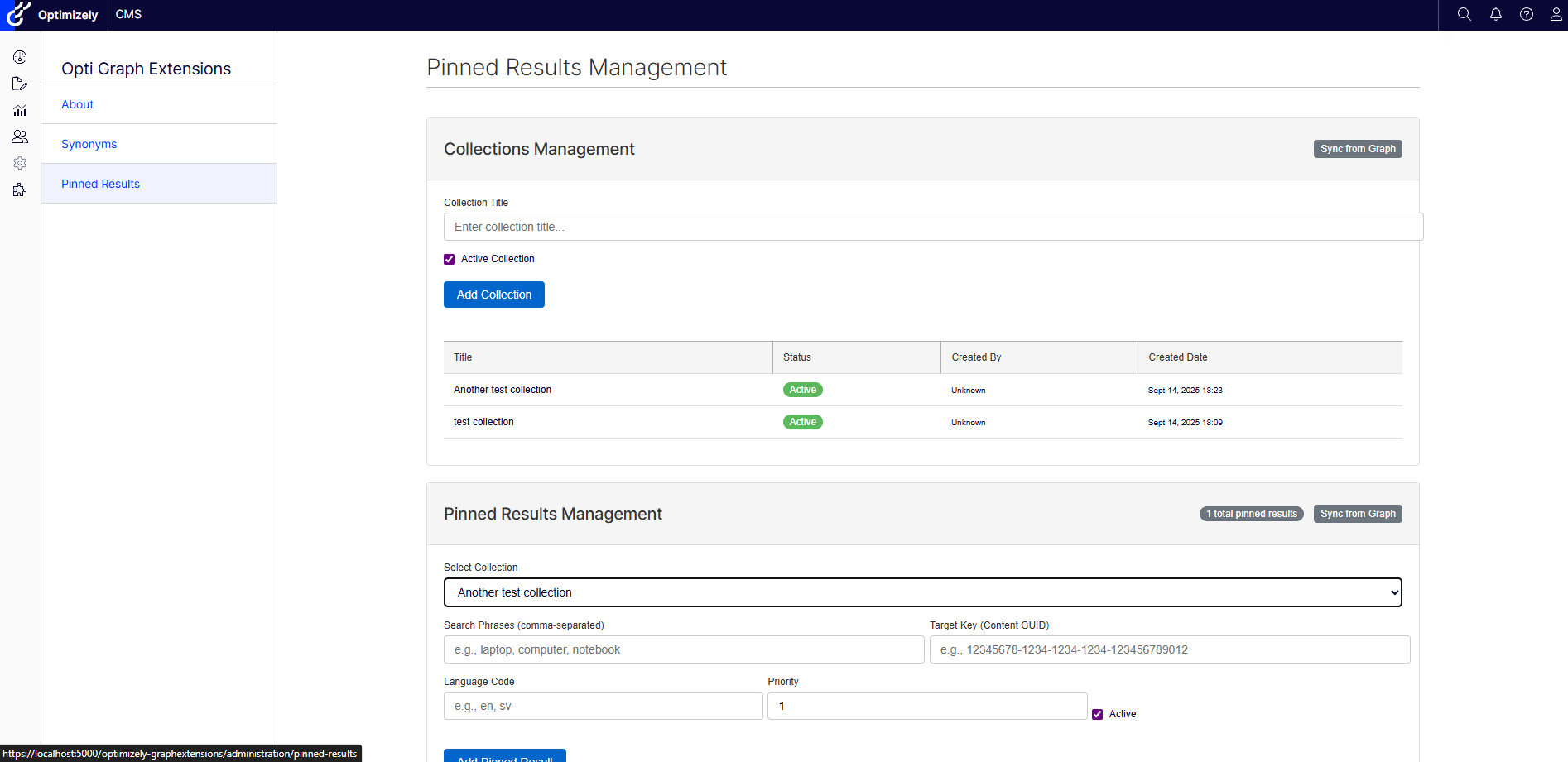Viewport: 1568px width, 762px height.
Task: Open the reports chart icon in sidebar
Action: coord(20,110)
